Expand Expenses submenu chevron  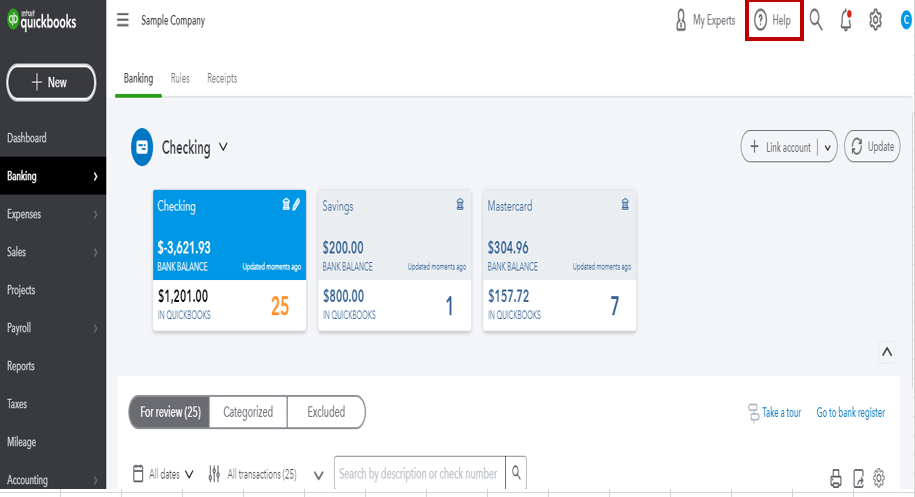point(96,215)
